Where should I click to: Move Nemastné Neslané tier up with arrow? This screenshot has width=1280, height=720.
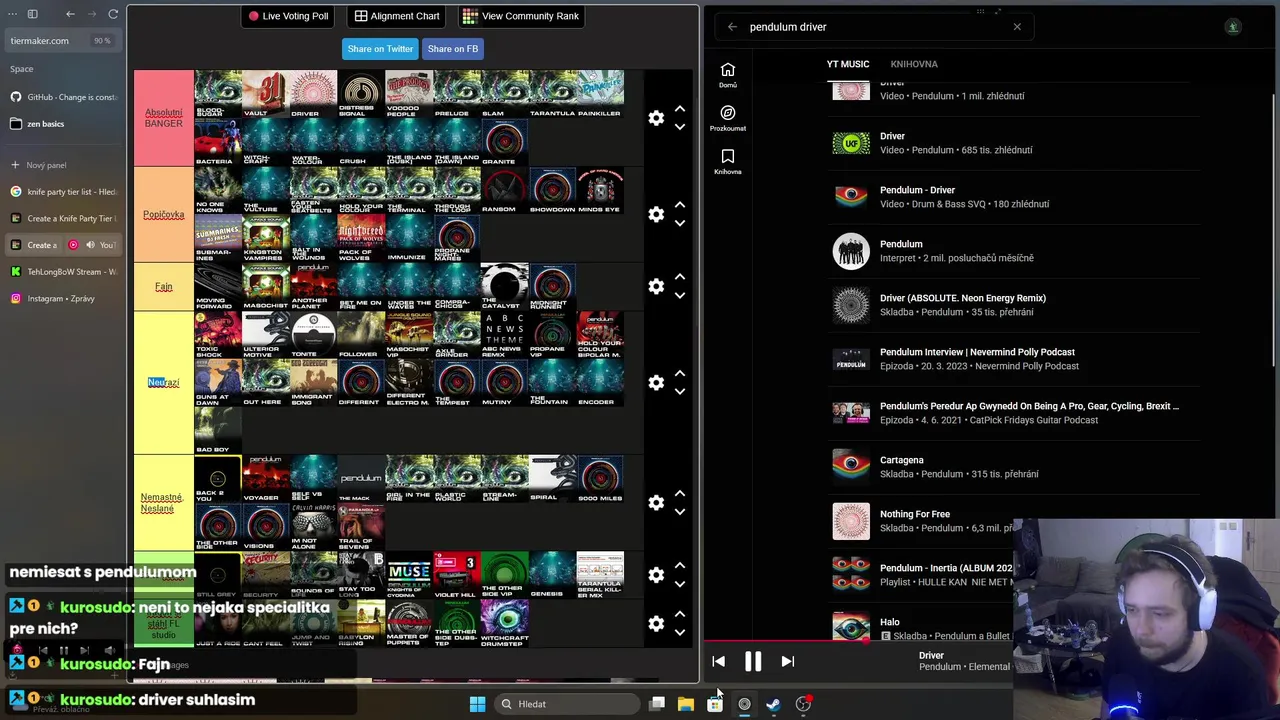tap(680, 493)
